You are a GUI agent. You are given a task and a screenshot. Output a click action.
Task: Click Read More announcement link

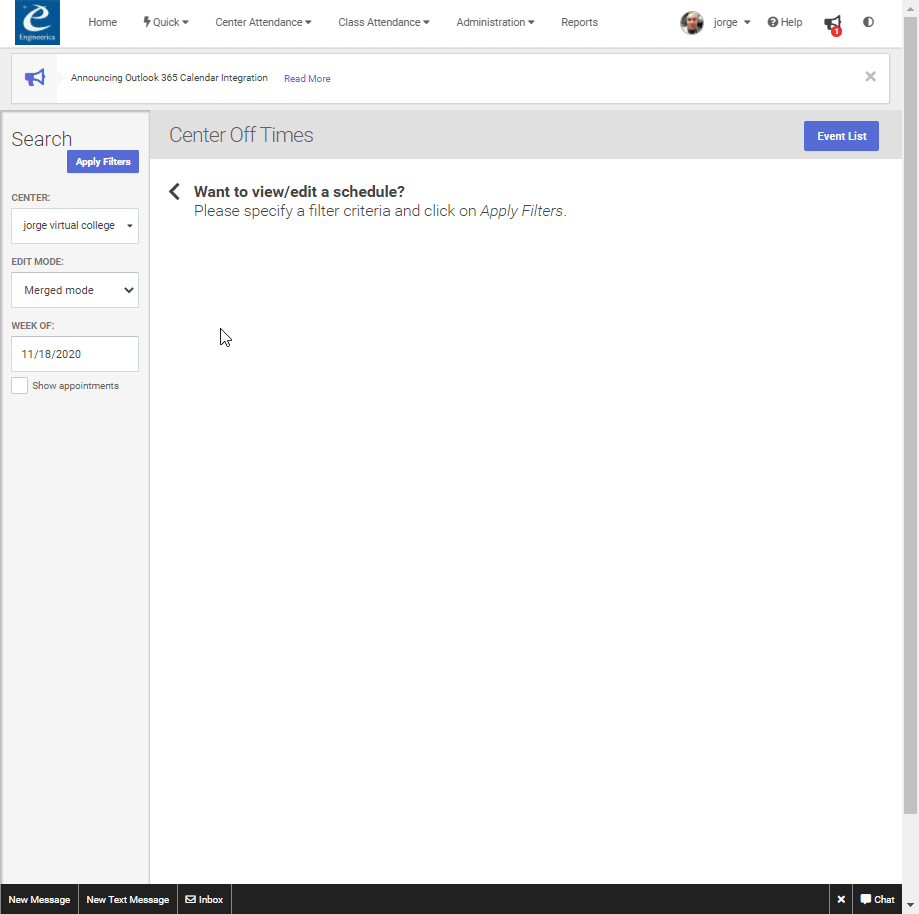tap(307, 79)
